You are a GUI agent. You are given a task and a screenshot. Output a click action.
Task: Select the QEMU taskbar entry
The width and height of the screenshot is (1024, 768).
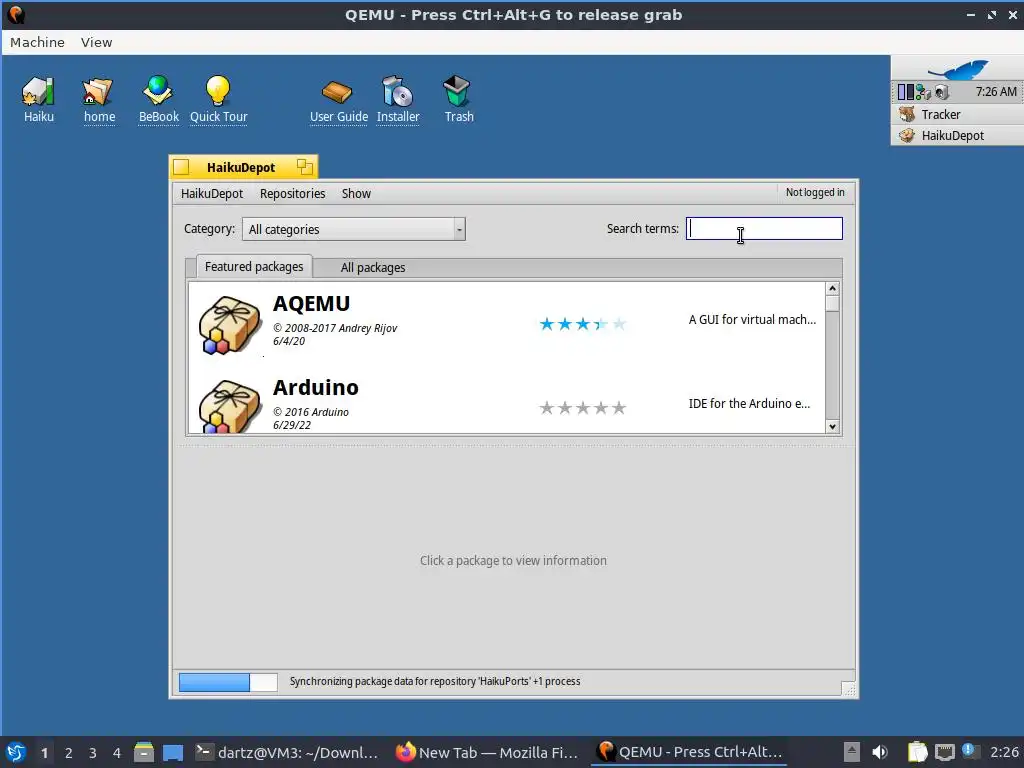point(689,752)
